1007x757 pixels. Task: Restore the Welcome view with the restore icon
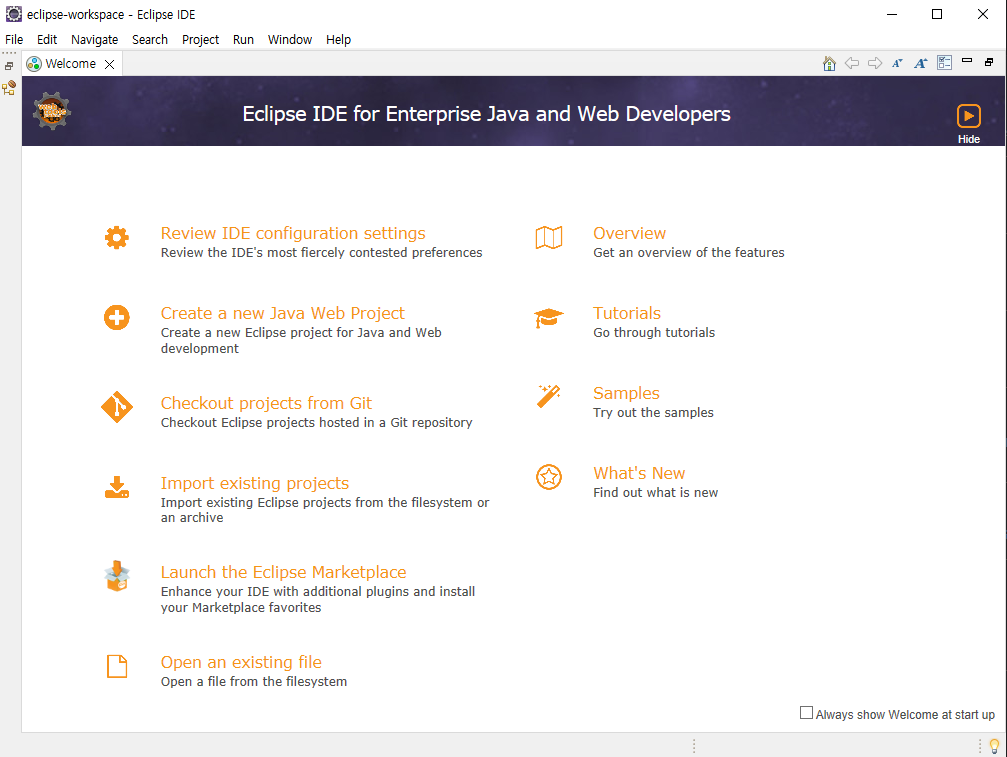(989, 62)
